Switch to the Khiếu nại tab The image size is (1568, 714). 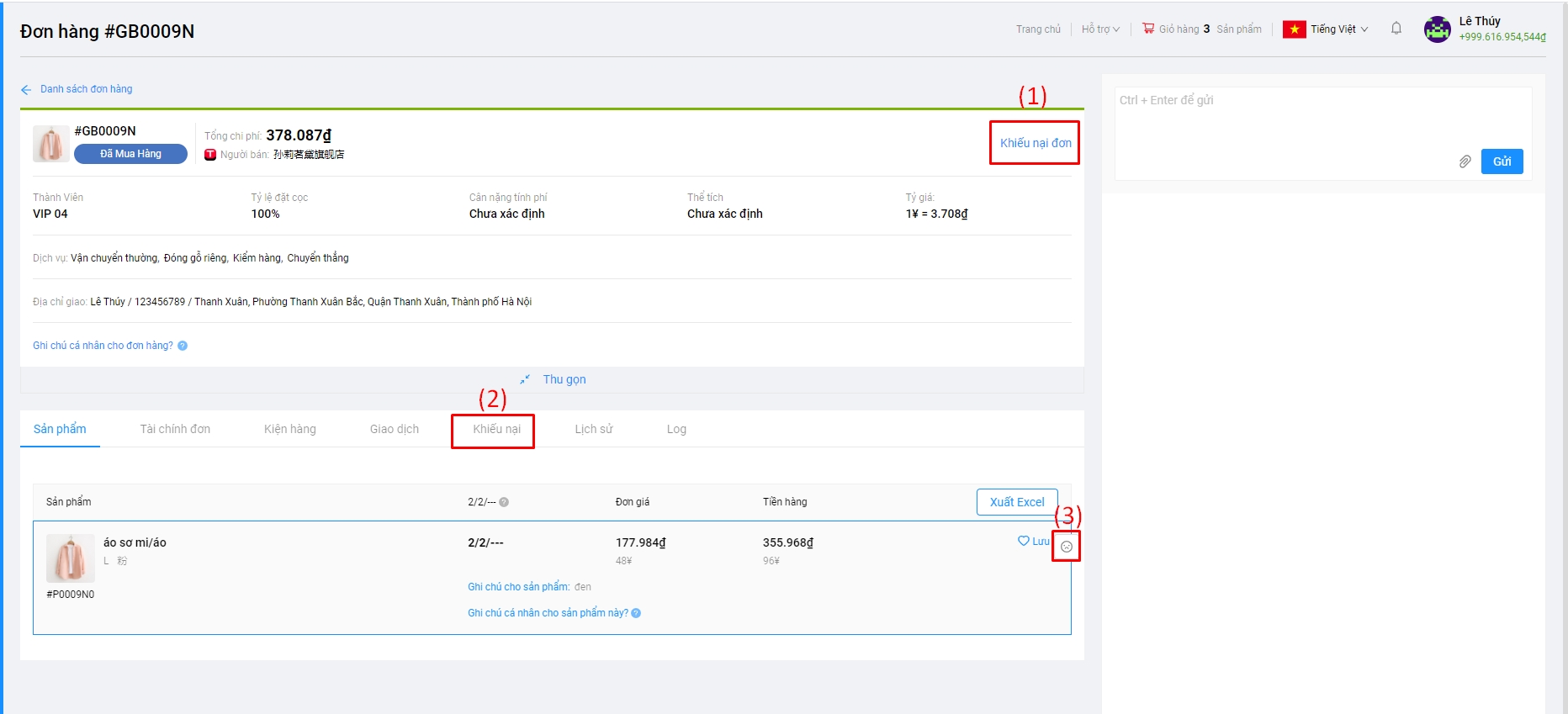(x=496, y=429)
